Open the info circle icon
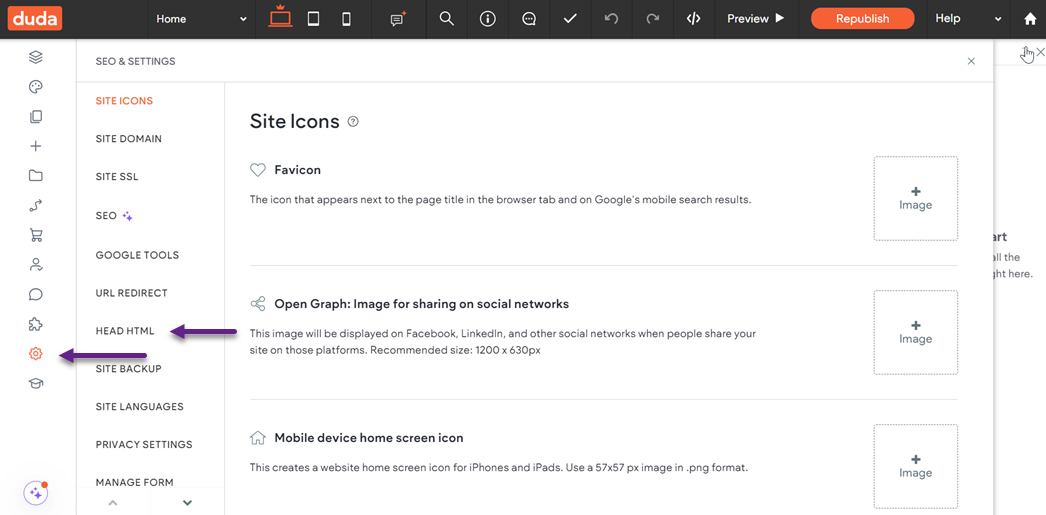1046x515 pixels. [x=488, y=19]
